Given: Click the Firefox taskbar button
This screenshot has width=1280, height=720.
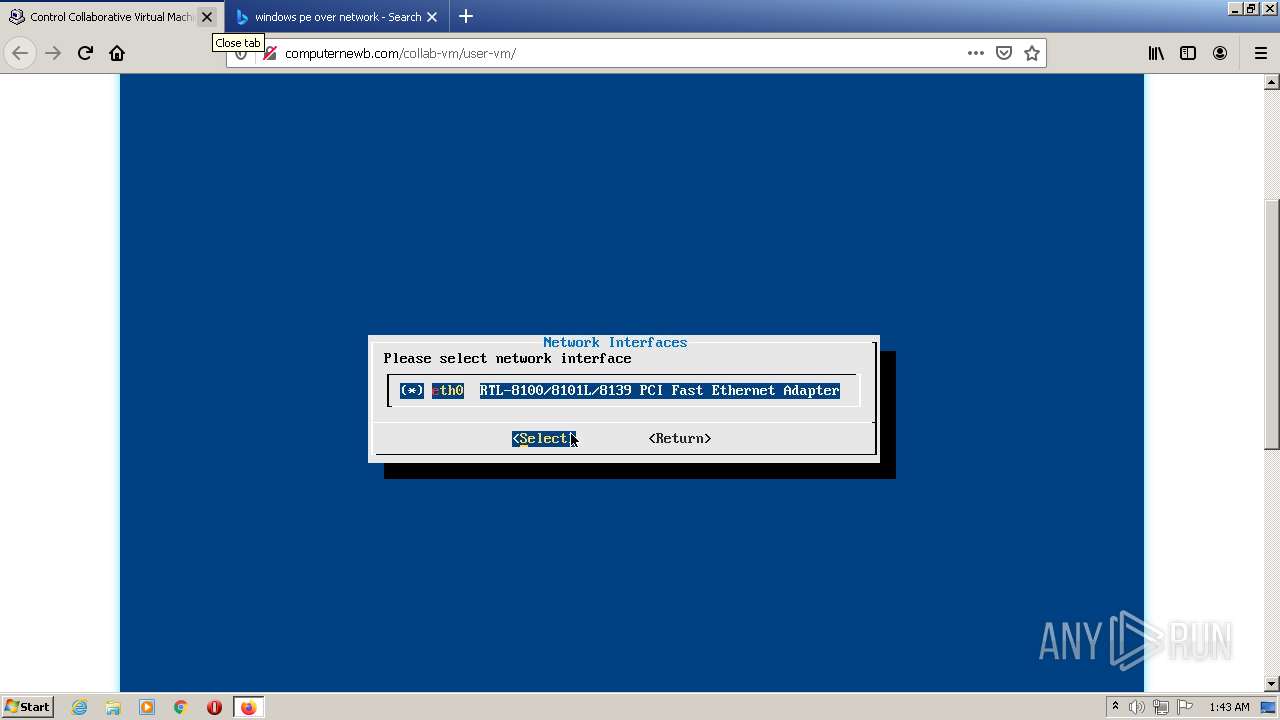Looking at the screenshot, I should click(248, 707).
